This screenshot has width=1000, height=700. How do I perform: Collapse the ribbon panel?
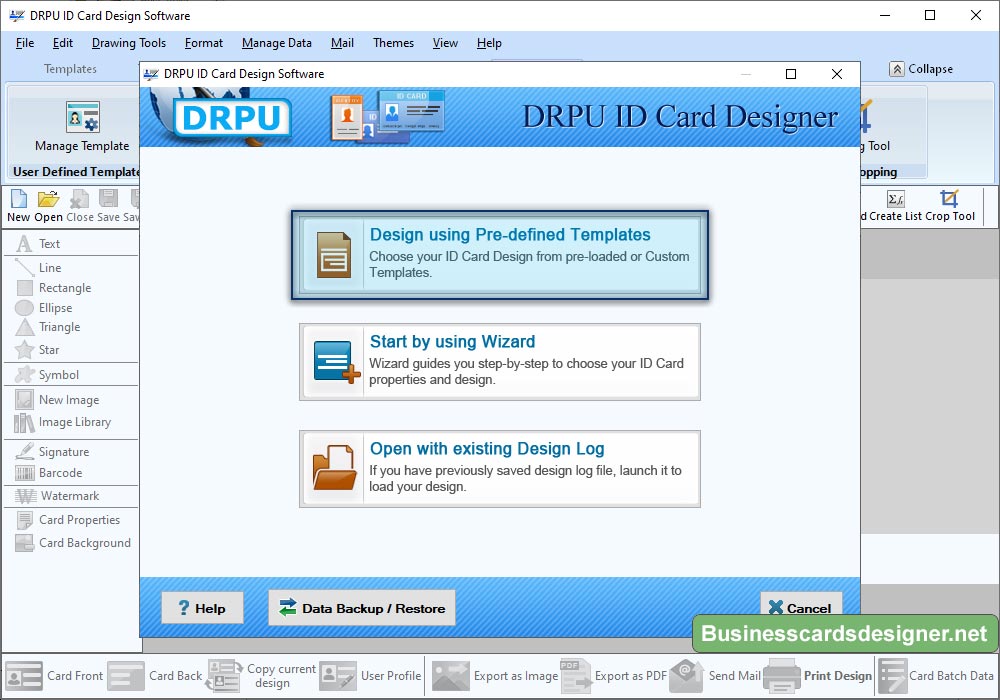[x=921, y=69]
